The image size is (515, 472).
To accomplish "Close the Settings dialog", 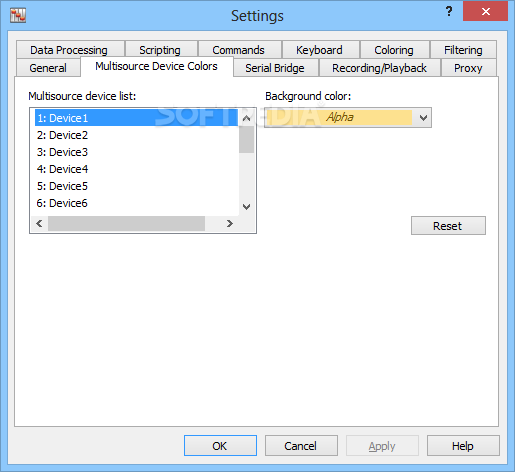I will 485,12.
